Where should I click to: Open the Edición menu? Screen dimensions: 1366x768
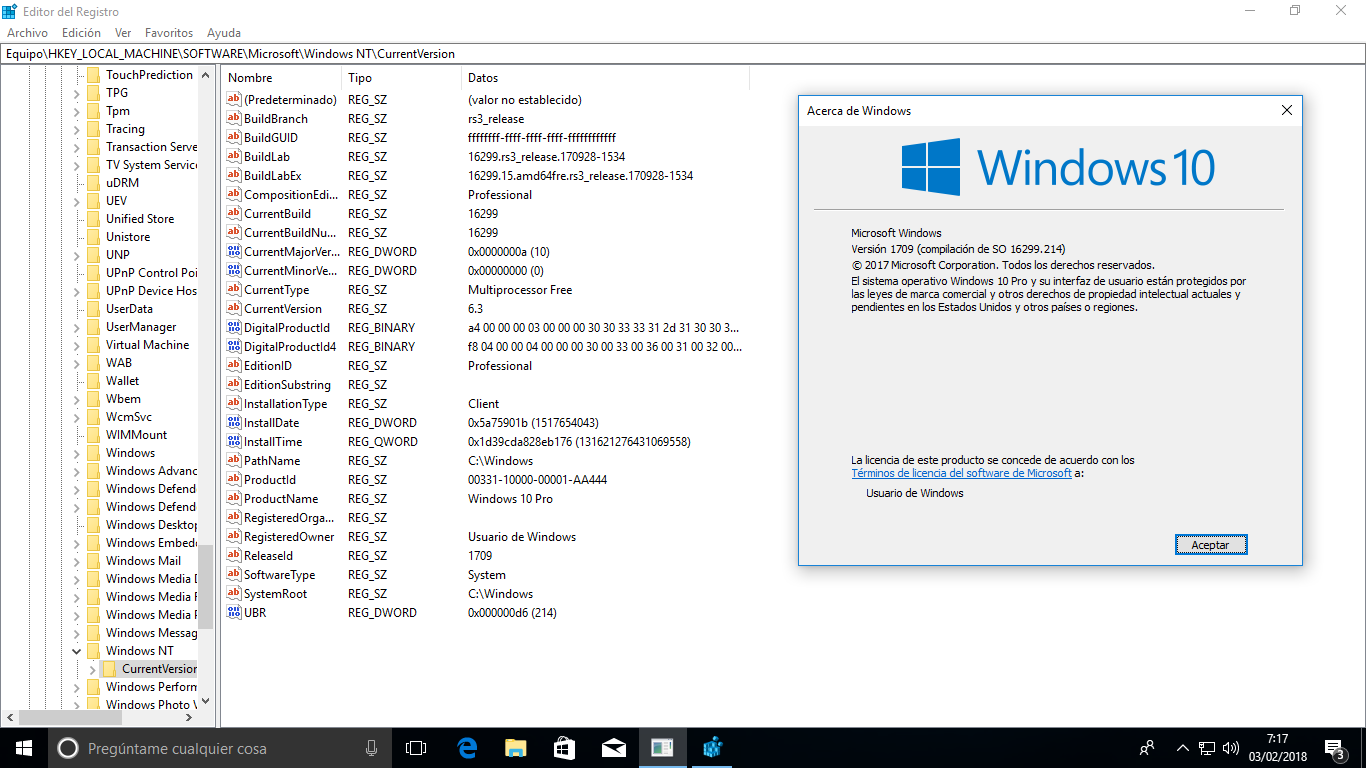click(x=81, y=33)
